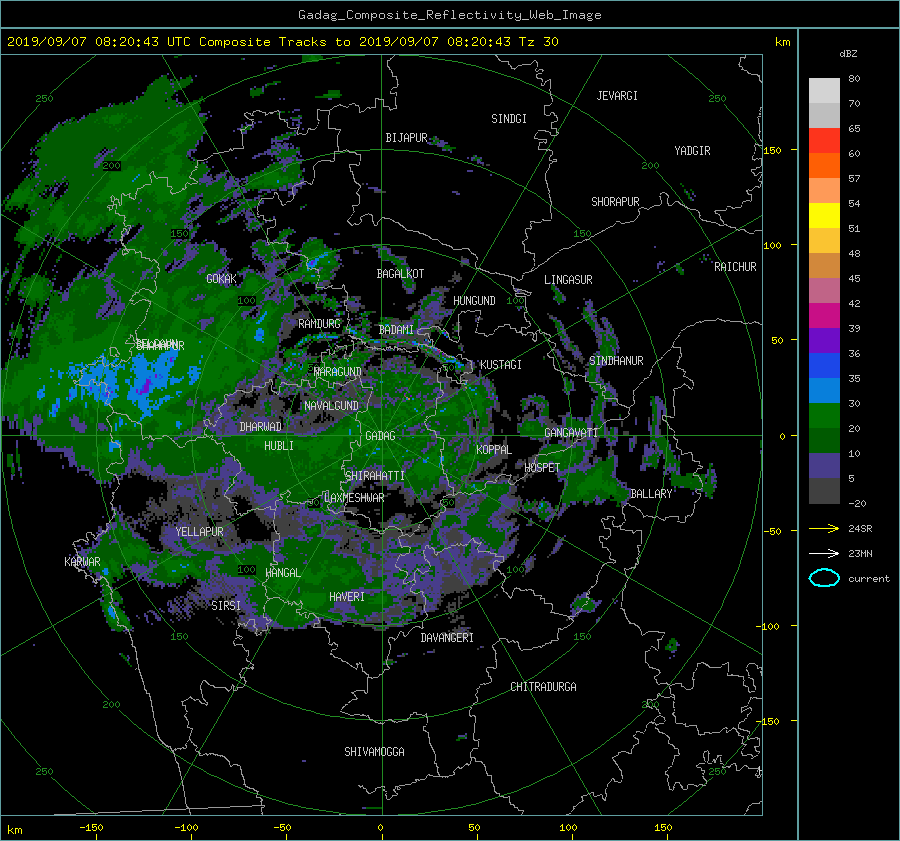Click the 'KOPPAL' city label

click(494, 450)
